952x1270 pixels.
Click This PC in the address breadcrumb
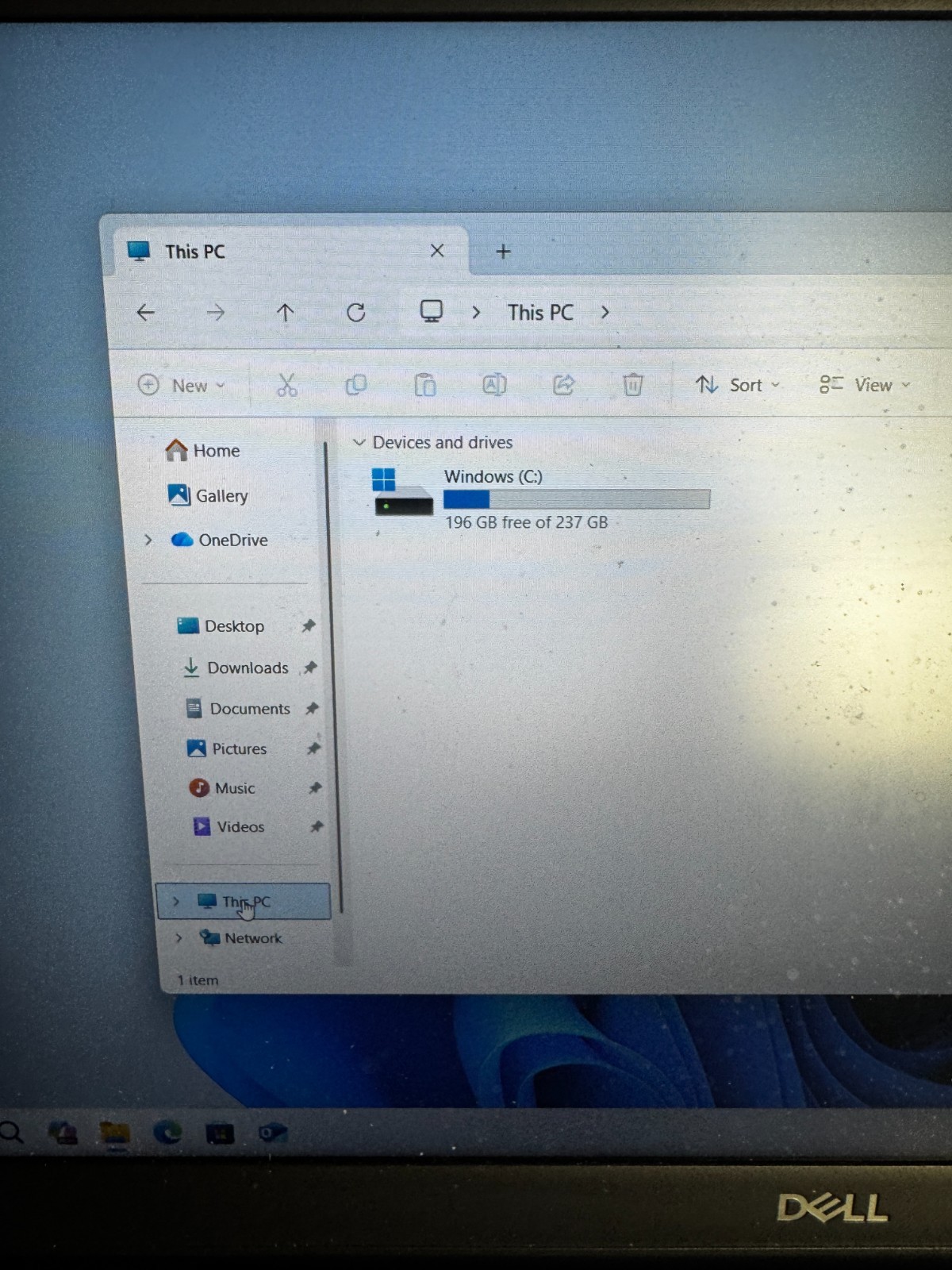tap(540, 313)
